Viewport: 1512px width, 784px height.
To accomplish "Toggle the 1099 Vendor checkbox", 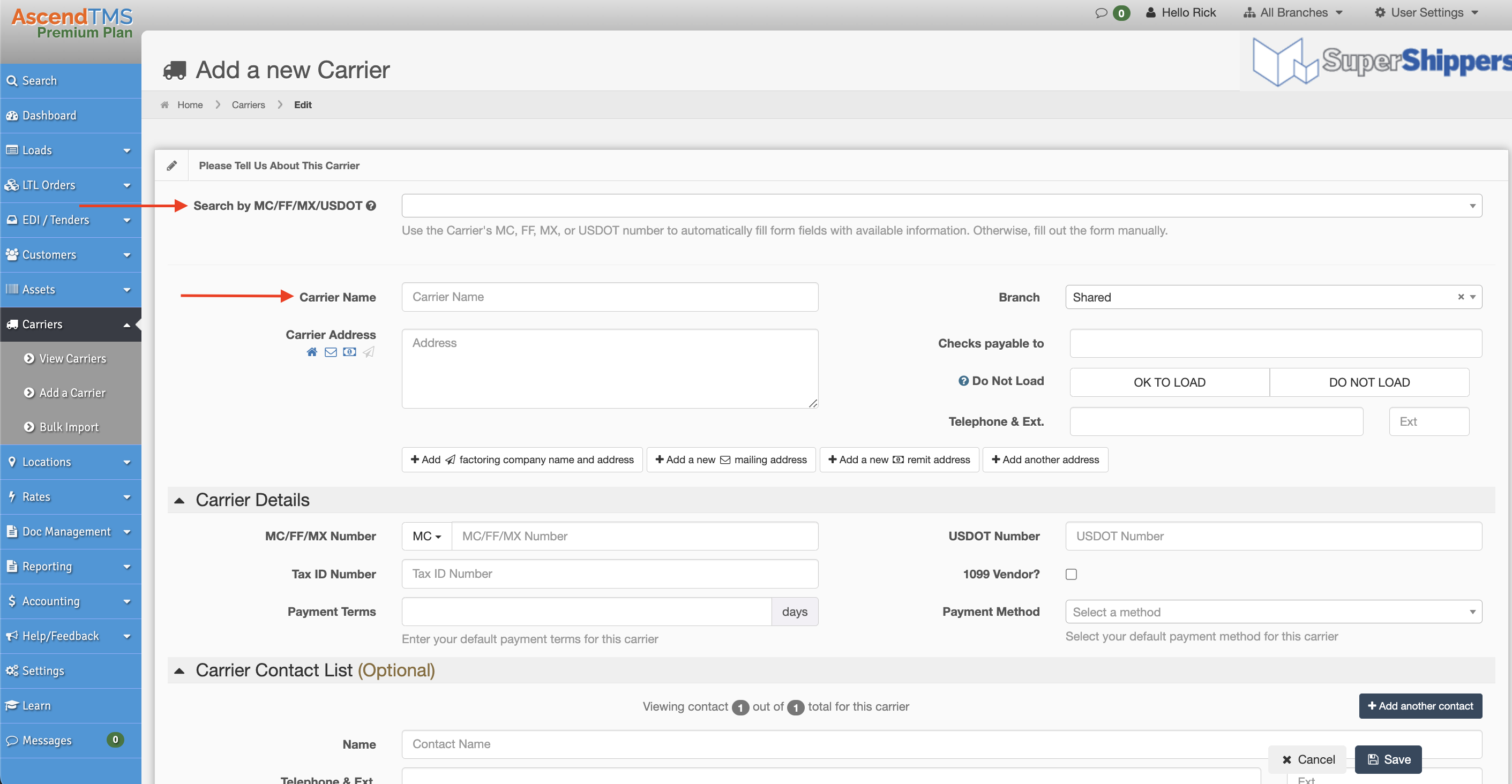I will pos(1071,574).
